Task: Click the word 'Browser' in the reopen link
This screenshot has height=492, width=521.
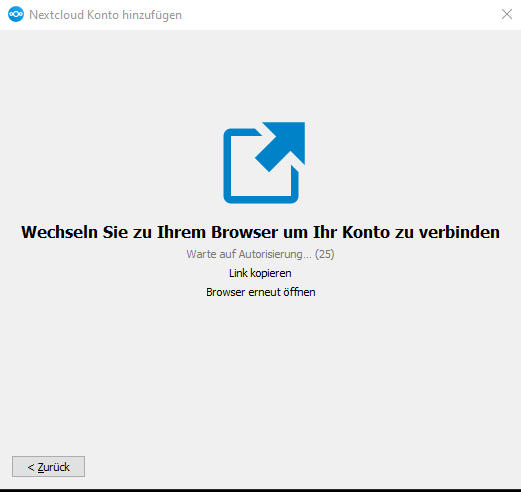Action: tap(226, 292)
